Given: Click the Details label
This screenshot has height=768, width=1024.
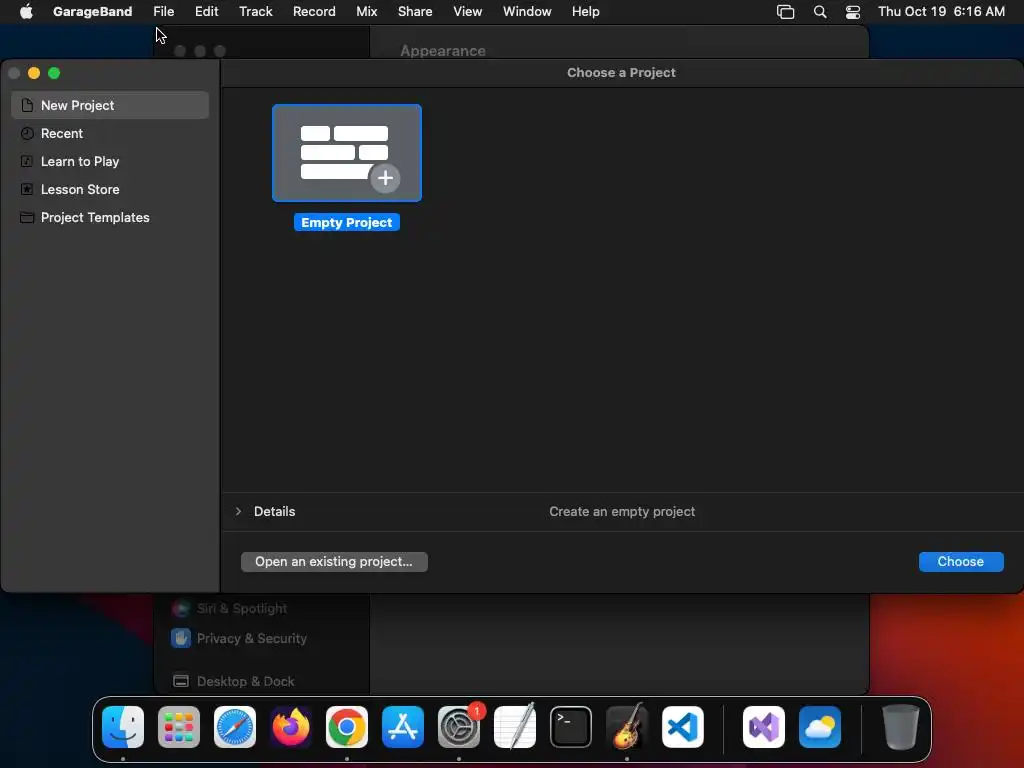Looking at the screenshot, I should tap(274, 511).
